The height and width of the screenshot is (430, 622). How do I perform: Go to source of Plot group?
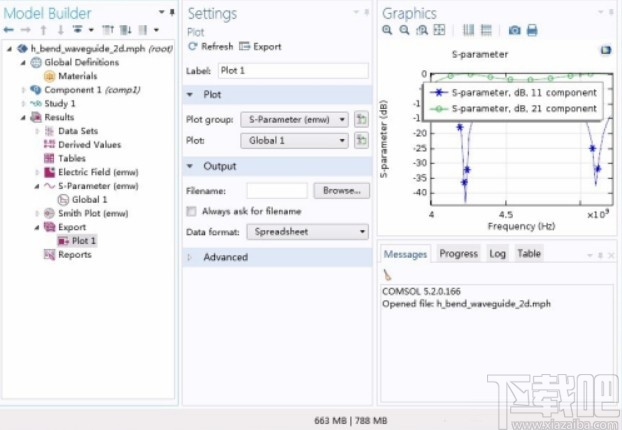click(x=361, y=119)
